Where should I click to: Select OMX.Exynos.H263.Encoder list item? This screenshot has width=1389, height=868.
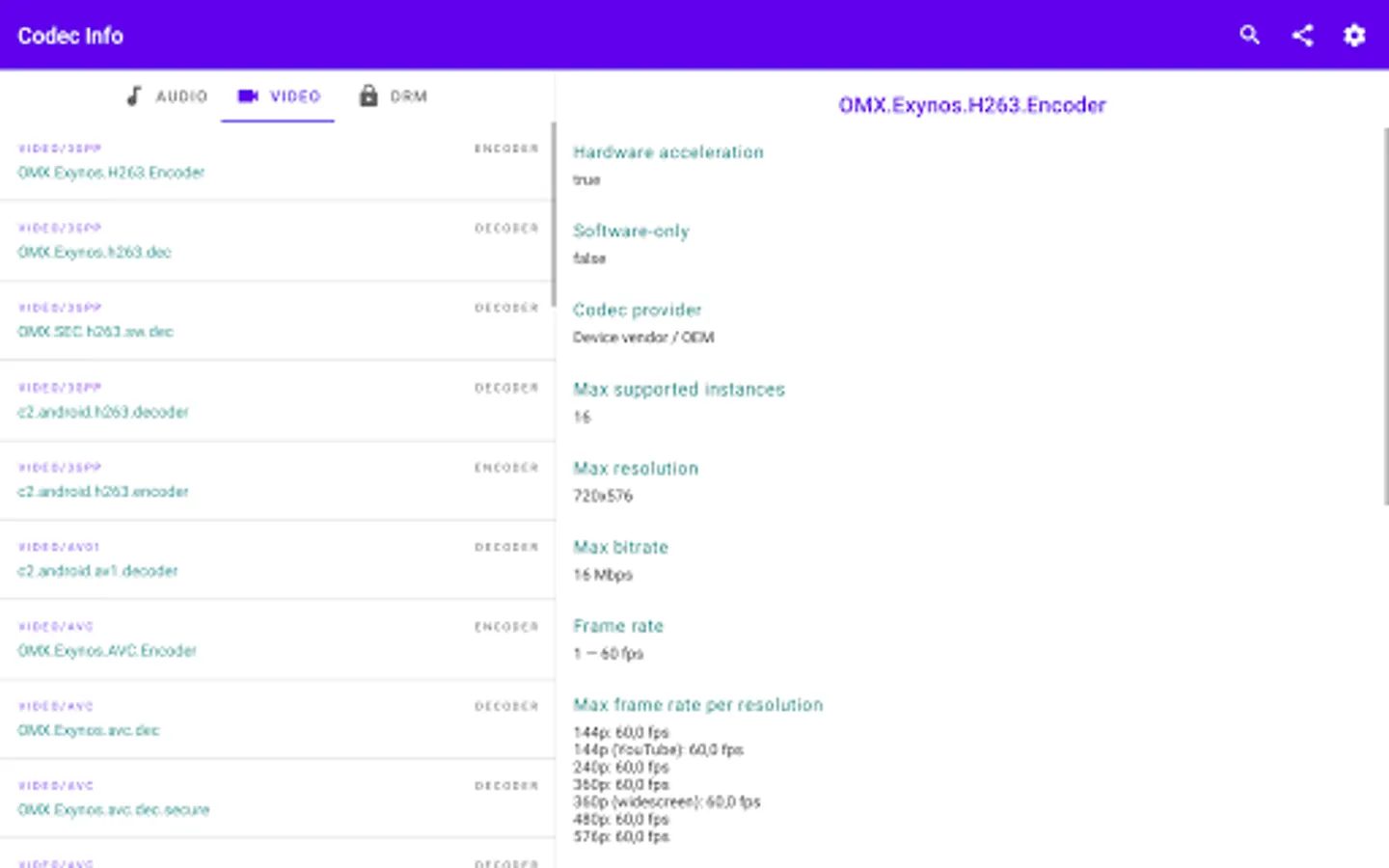[x=277, y=161]
